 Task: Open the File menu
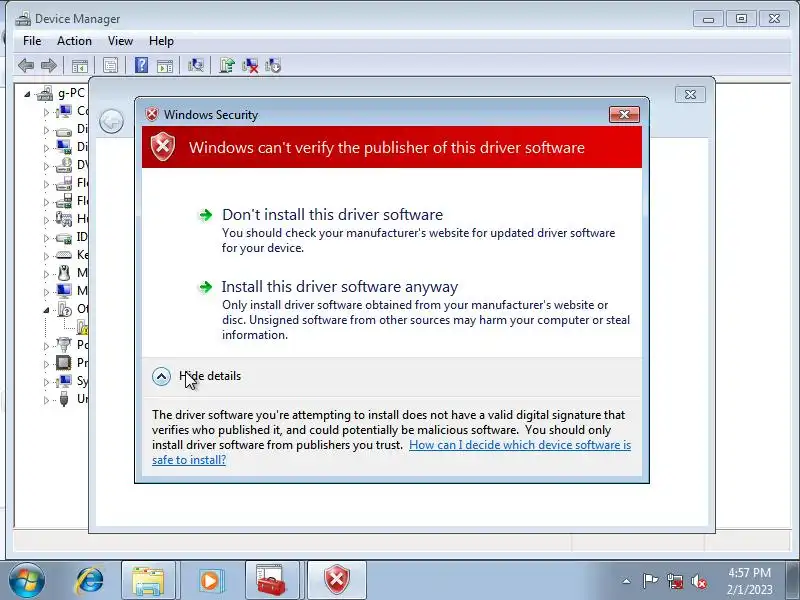[32, 41]
